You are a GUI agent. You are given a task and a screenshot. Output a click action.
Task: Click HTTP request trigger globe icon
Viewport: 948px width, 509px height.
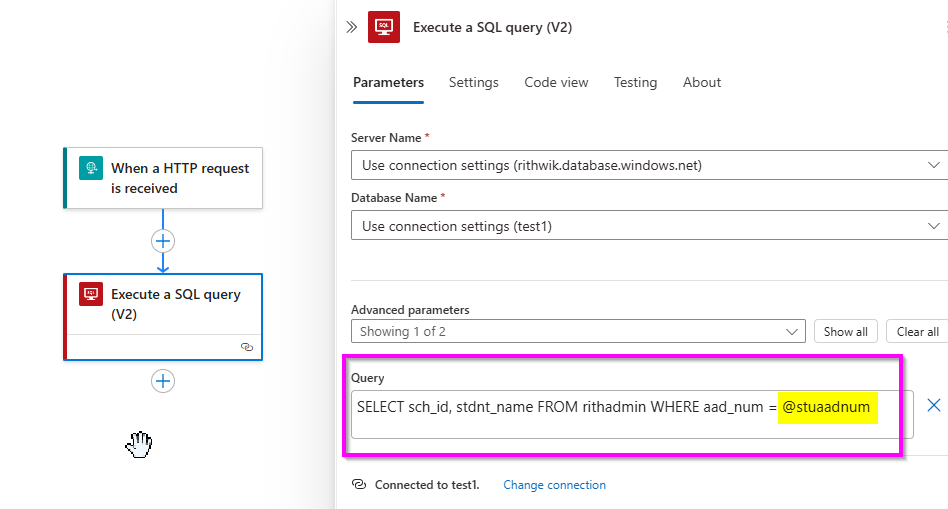click(91, 168)
